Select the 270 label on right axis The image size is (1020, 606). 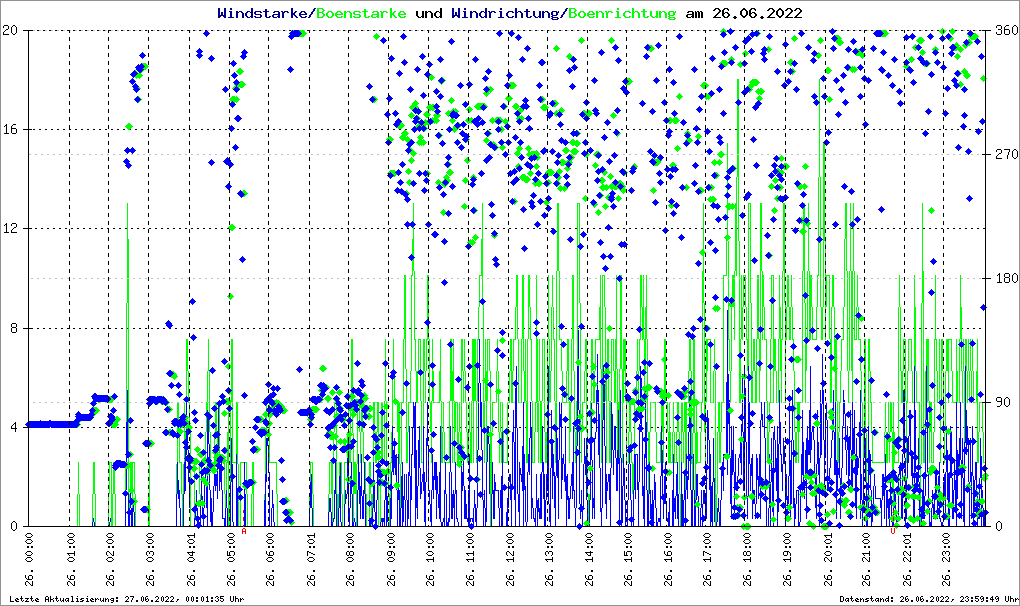click(1005, 155)
